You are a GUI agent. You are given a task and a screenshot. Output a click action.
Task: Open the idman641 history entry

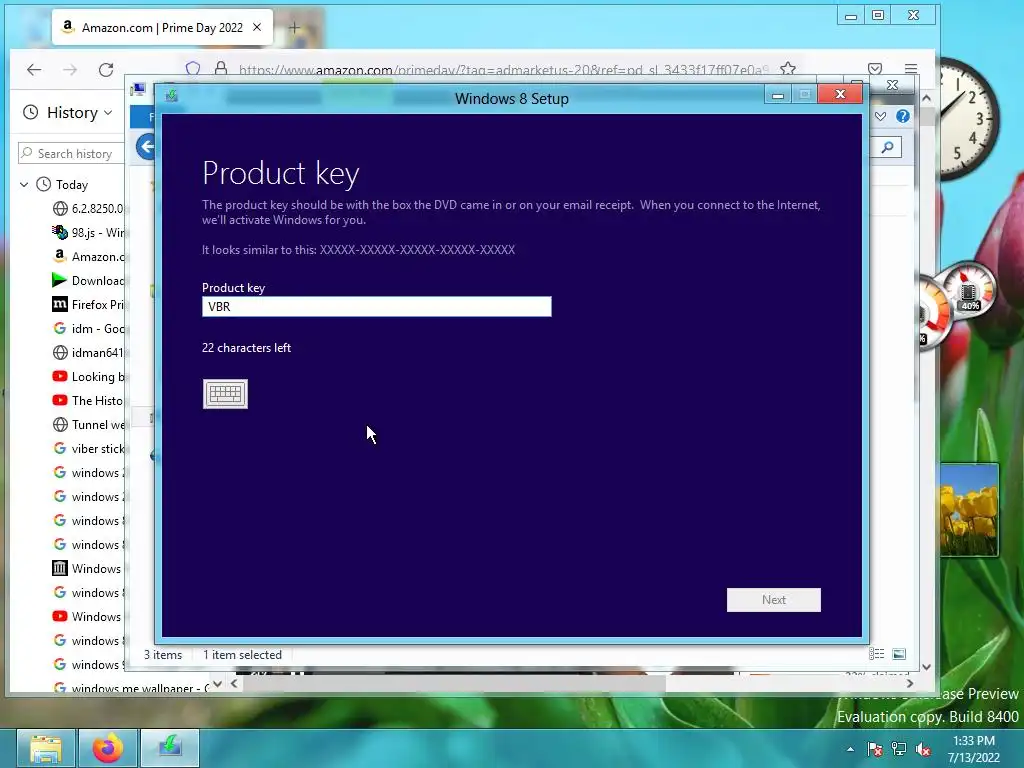coord(88,353)
